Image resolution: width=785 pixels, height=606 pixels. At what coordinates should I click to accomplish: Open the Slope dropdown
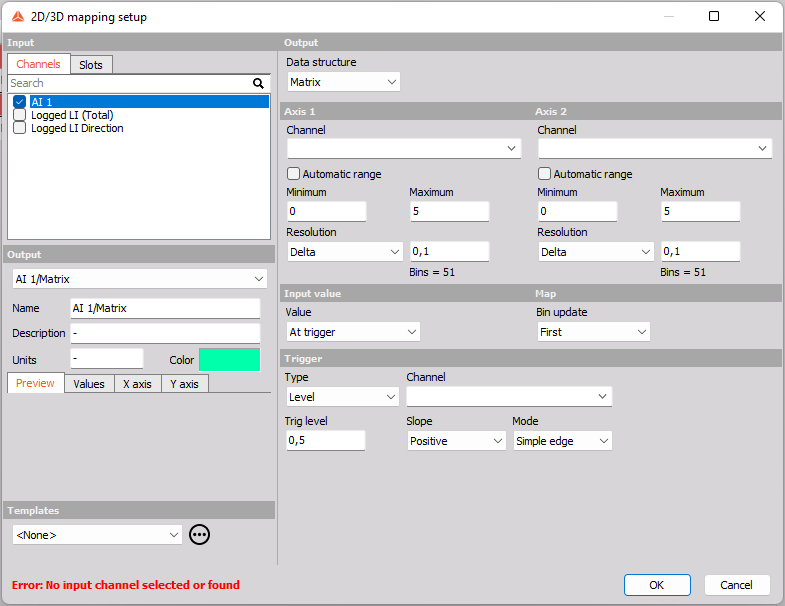(x=456, y=441)
